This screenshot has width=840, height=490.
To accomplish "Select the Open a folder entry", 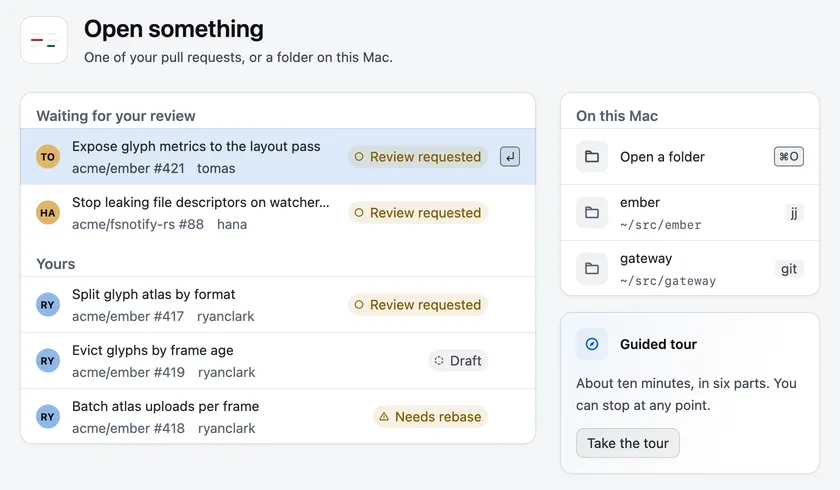I will [690, 157].
